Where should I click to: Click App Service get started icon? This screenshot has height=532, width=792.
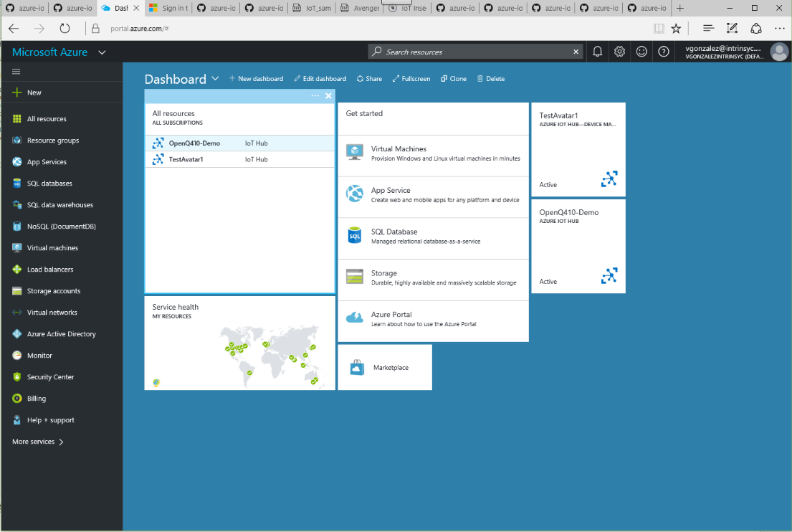click(355, 194)
